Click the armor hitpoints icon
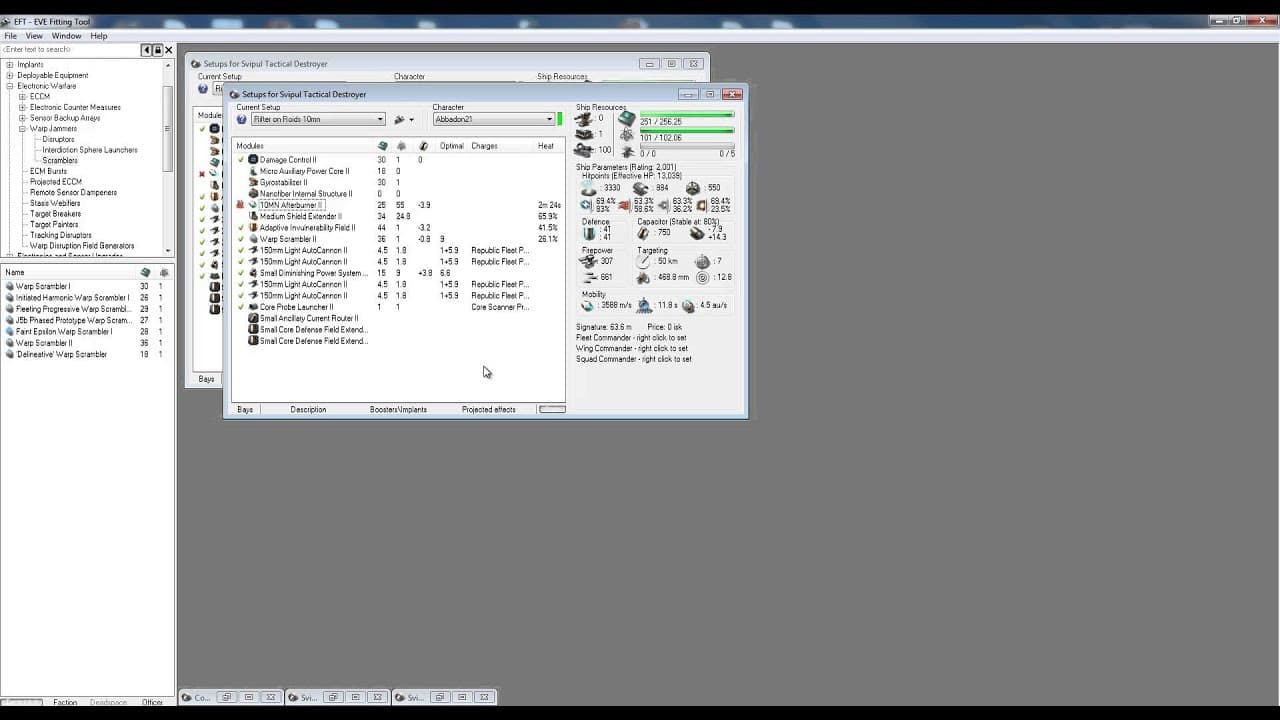This screenshot has width=1280, height=720. click(641, 188)
